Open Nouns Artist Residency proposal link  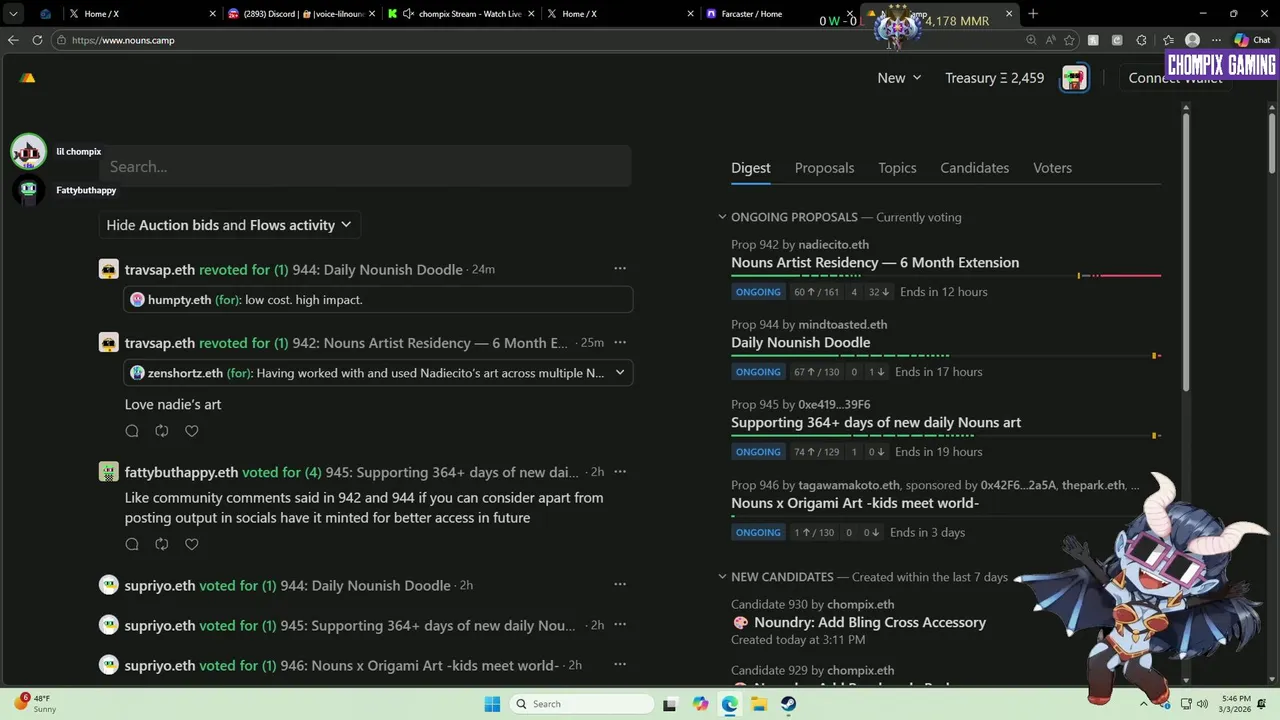click(x=875, y=263)
